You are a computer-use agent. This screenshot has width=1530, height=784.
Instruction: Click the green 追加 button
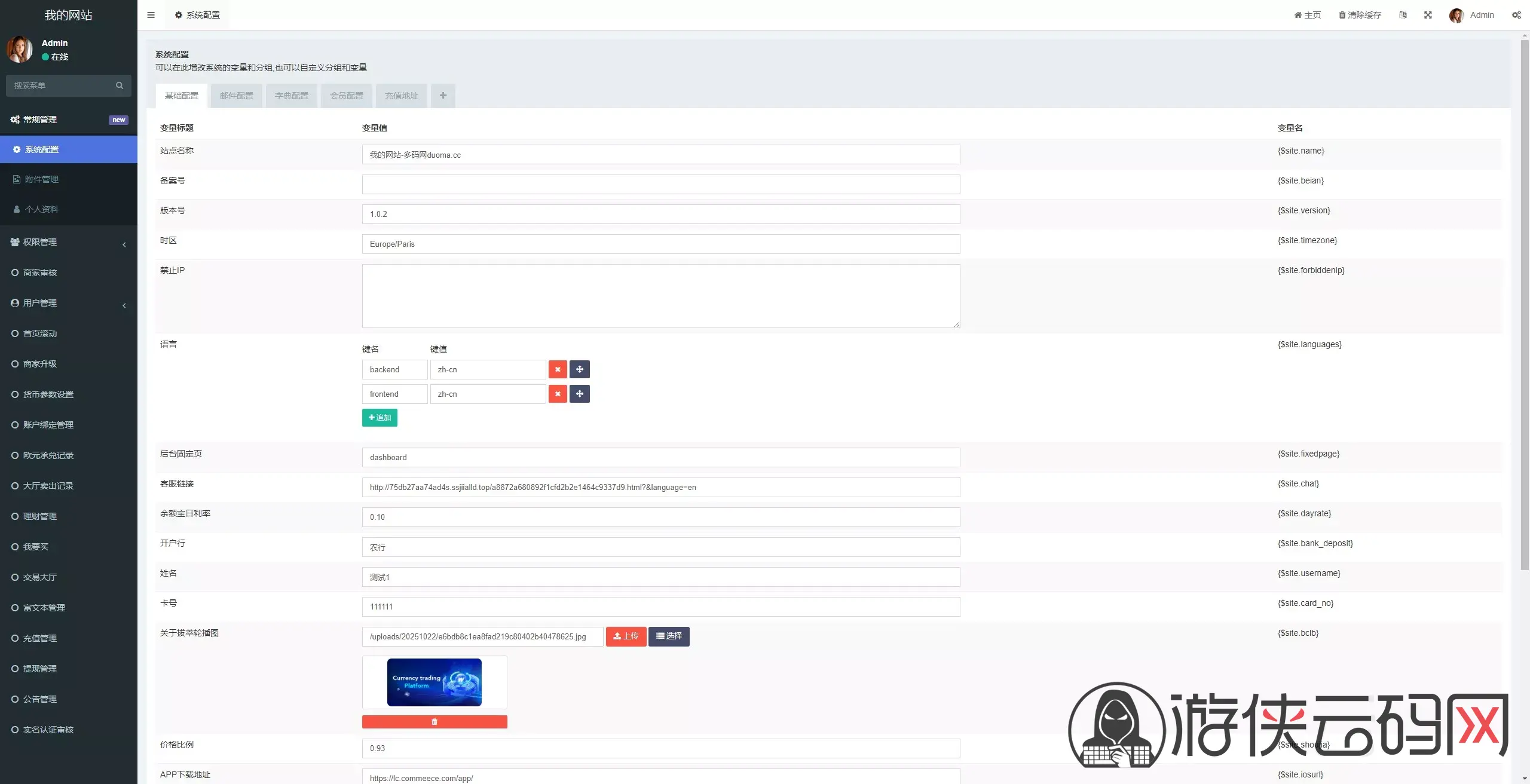tap(380, 418)
